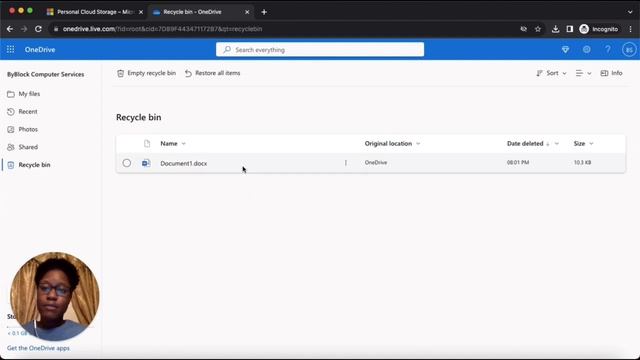Click the webcam video overlay
The width and height of the screenshot is (640, 360).
point(55,296)
